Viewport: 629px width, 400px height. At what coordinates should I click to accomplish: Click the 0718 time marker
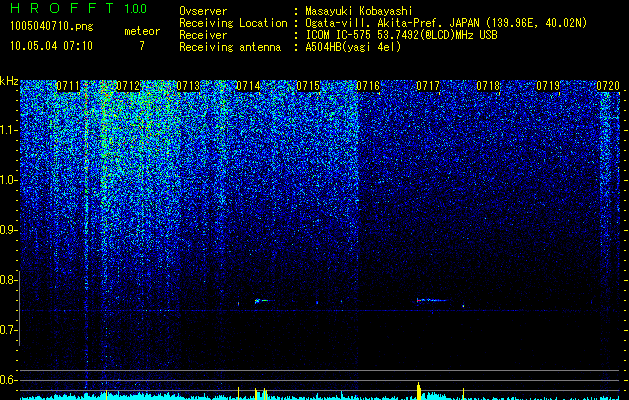click(x=488, y=86)
